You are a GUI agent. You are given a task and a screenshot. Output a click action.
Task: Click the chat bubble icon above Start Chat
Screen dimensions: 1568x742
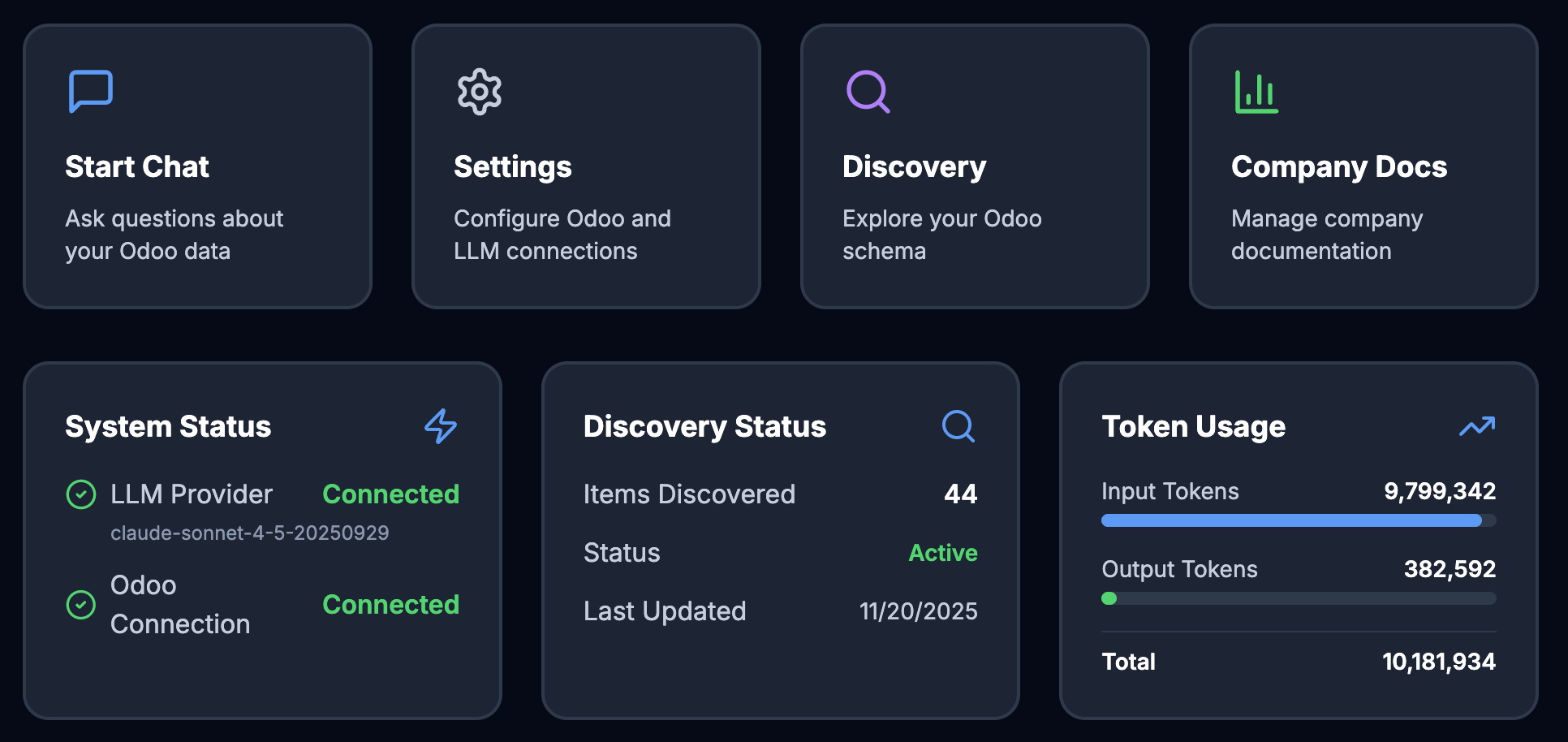click(x=91, y=91)
